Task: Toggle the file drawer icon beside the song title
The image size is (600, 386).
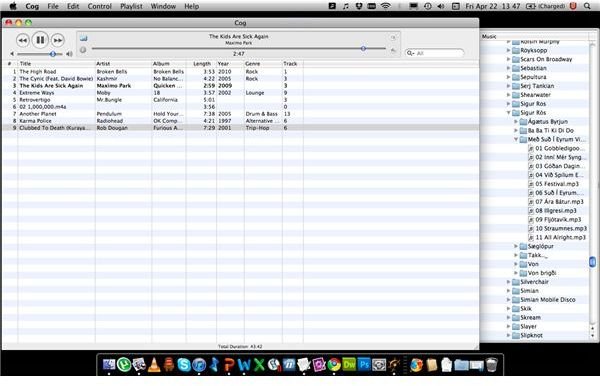Action: (83, 38)
